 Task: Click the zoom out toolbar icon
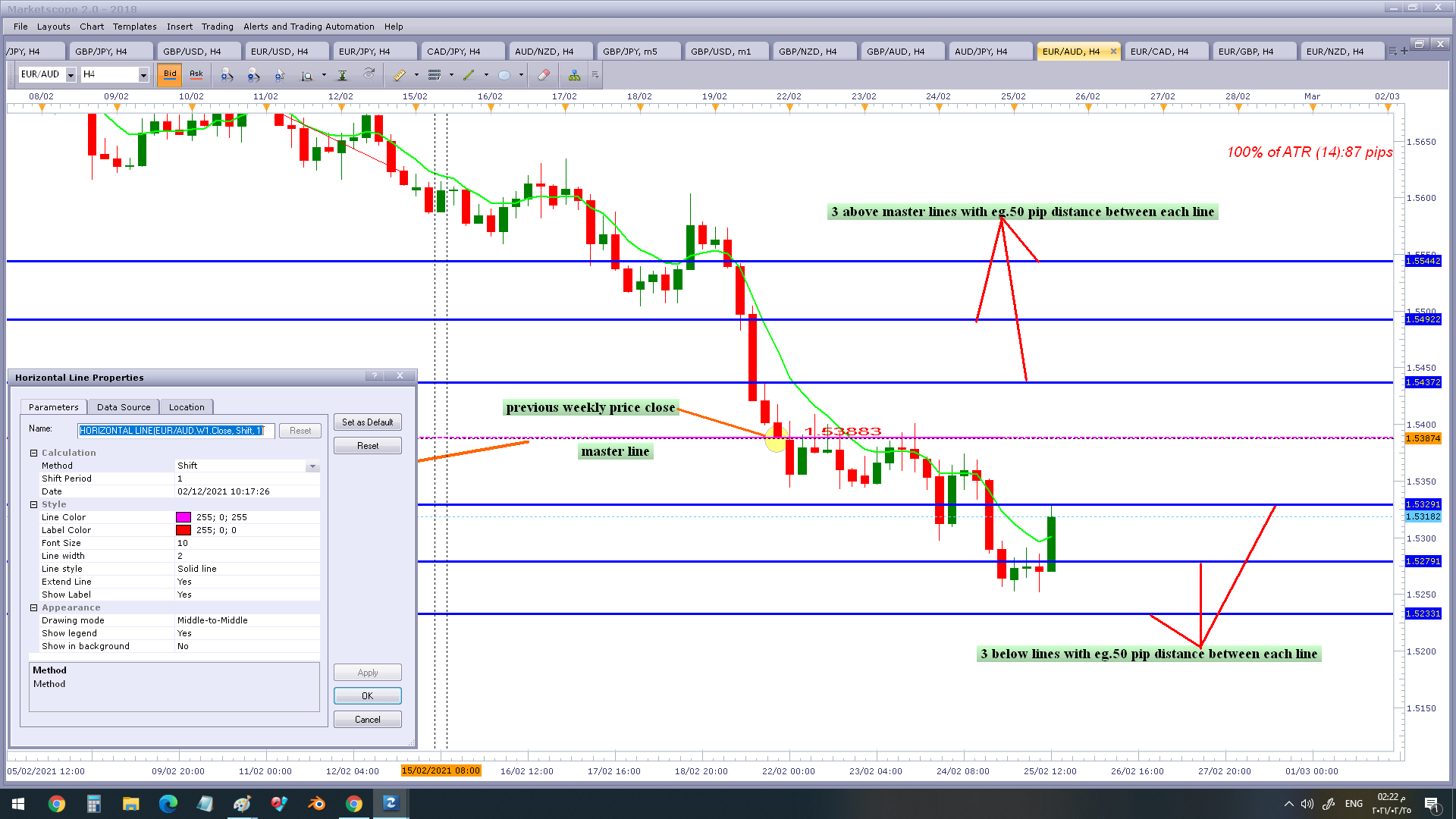pos(253,75)
